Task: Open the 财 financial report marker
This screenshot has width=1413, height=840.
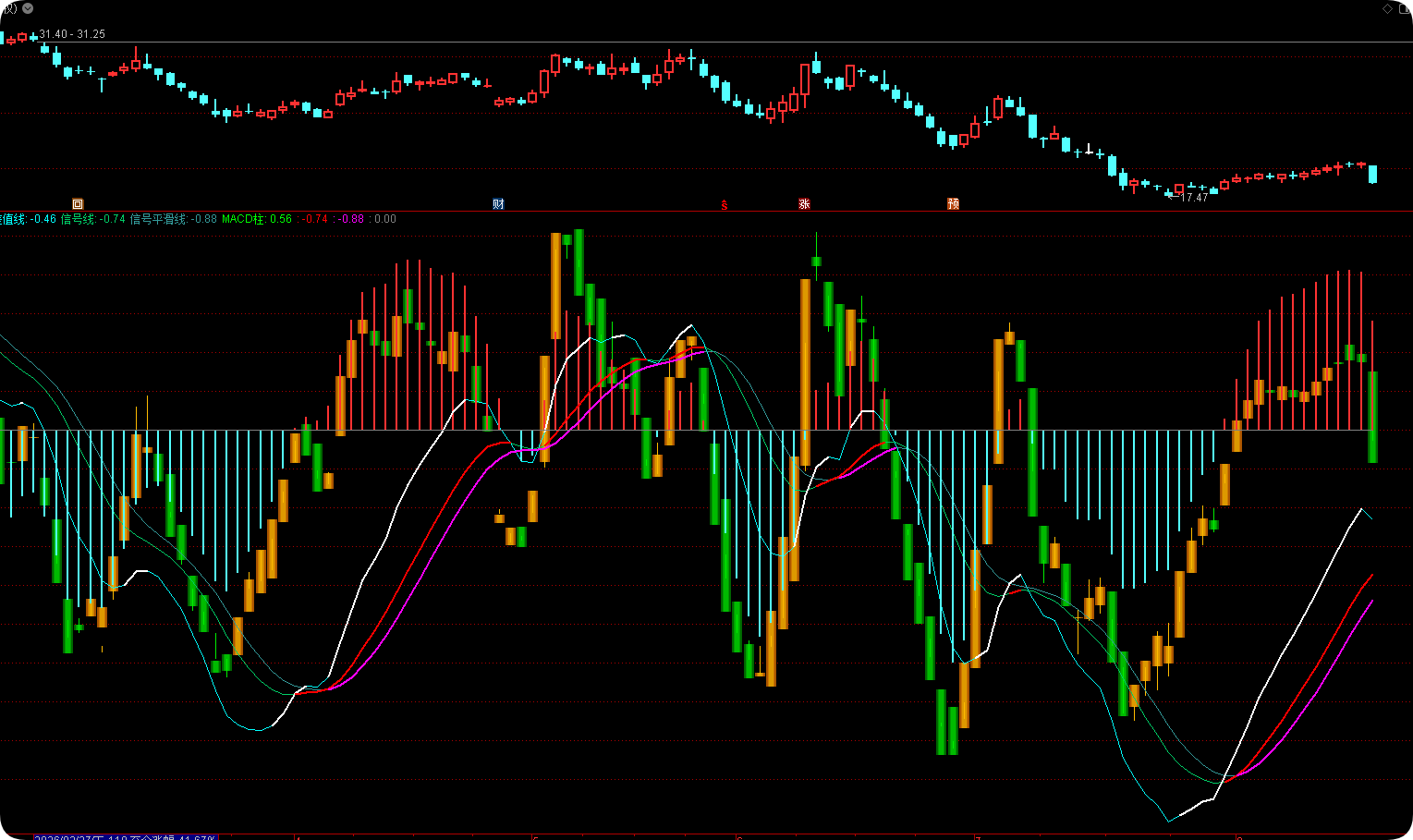Action: [498, 203]
